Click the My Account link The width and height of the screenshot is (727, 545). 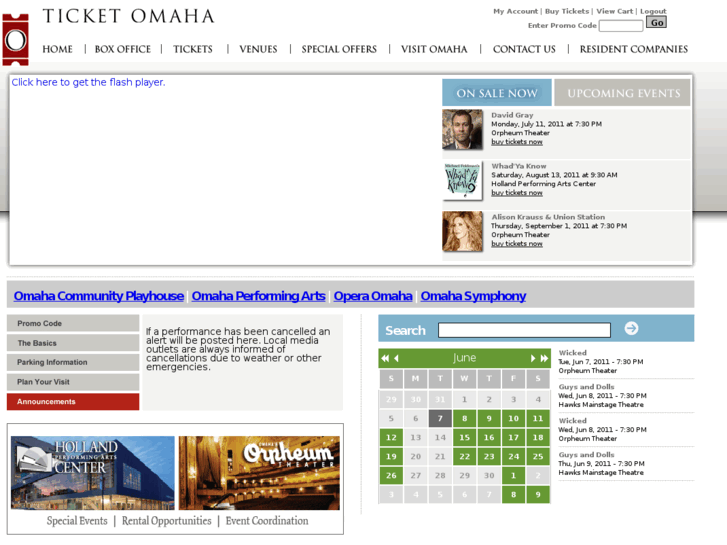click(516, 11)
